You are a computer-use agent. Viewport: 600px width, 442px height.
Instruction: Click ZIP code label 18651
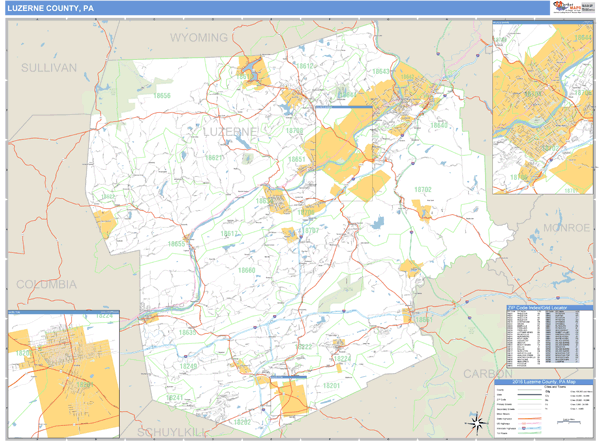click(297, 159)
